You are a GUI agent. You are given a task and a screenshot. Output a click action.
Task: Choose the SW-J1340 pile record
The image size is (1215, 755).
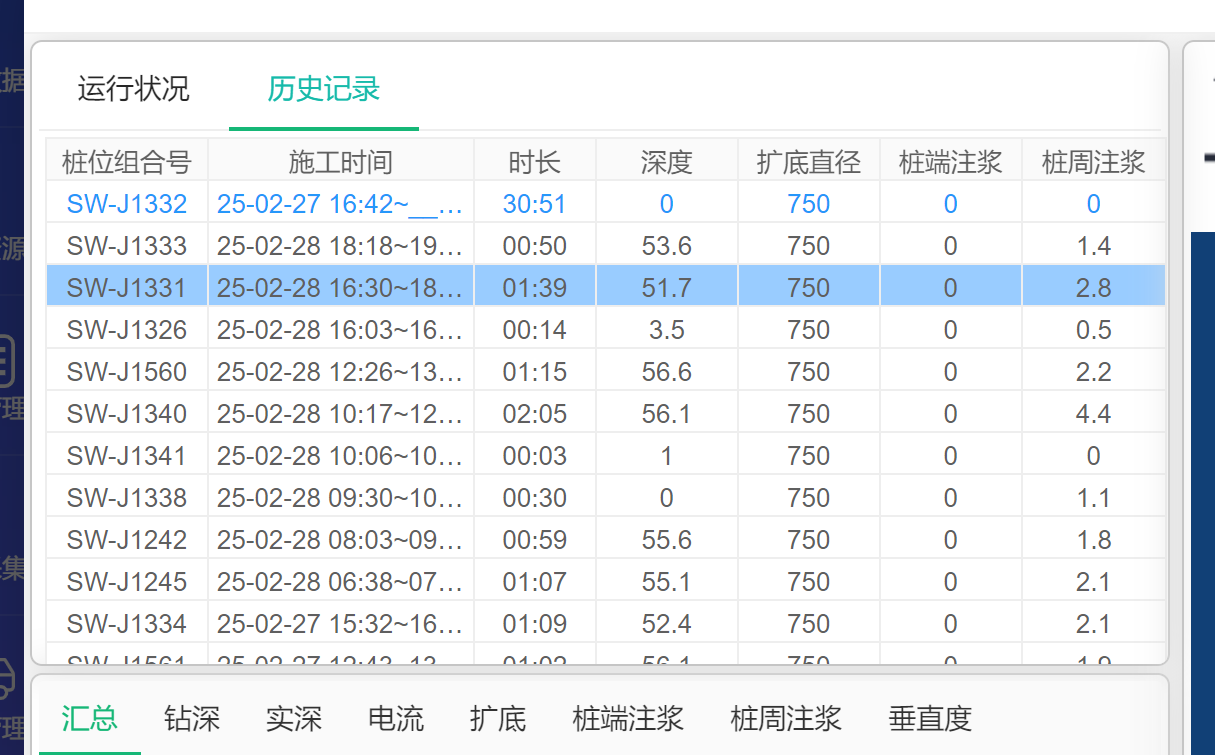click(126, 414)
